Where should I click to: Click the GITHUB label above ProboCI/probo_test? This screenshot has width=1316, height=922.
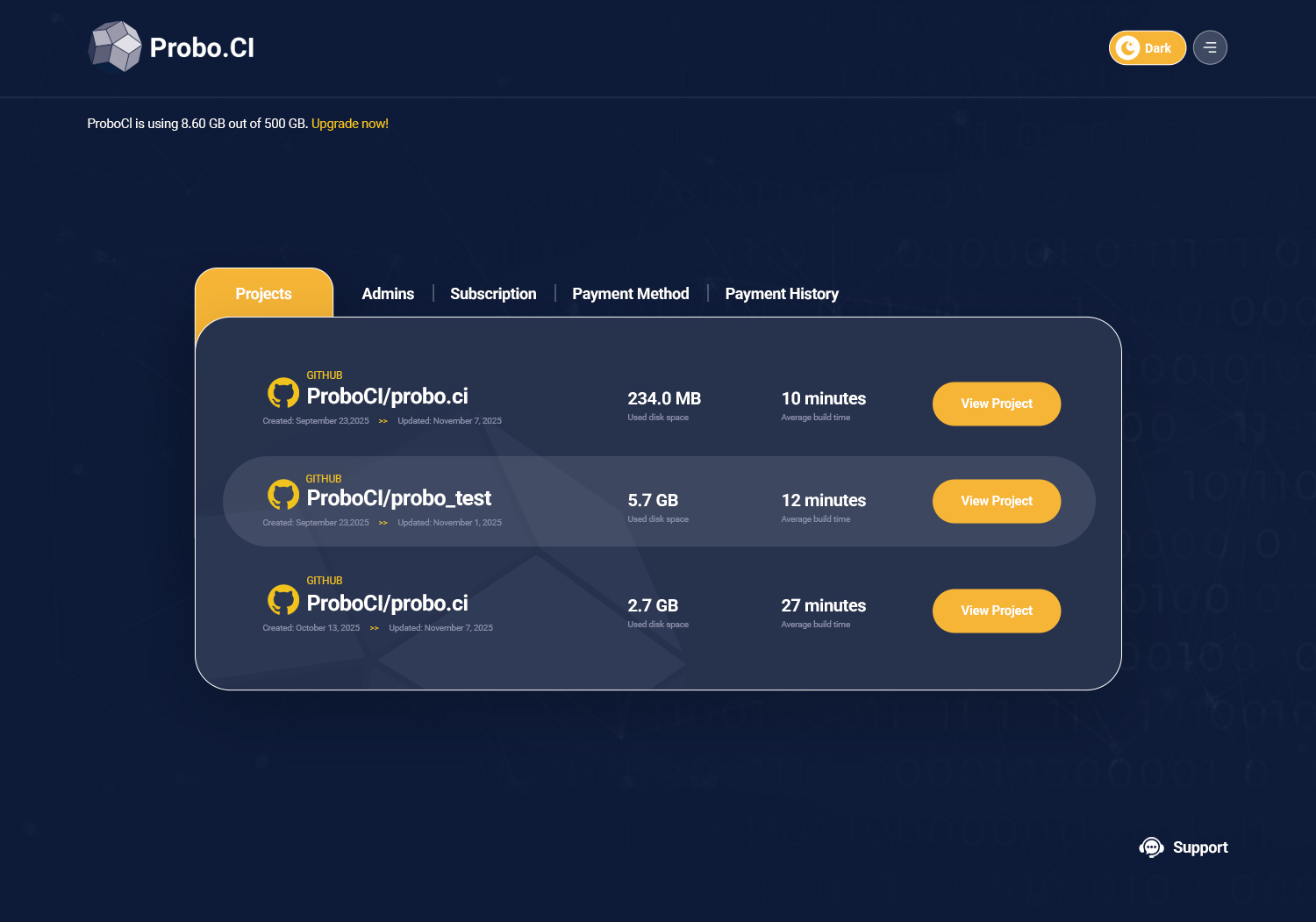324,479
